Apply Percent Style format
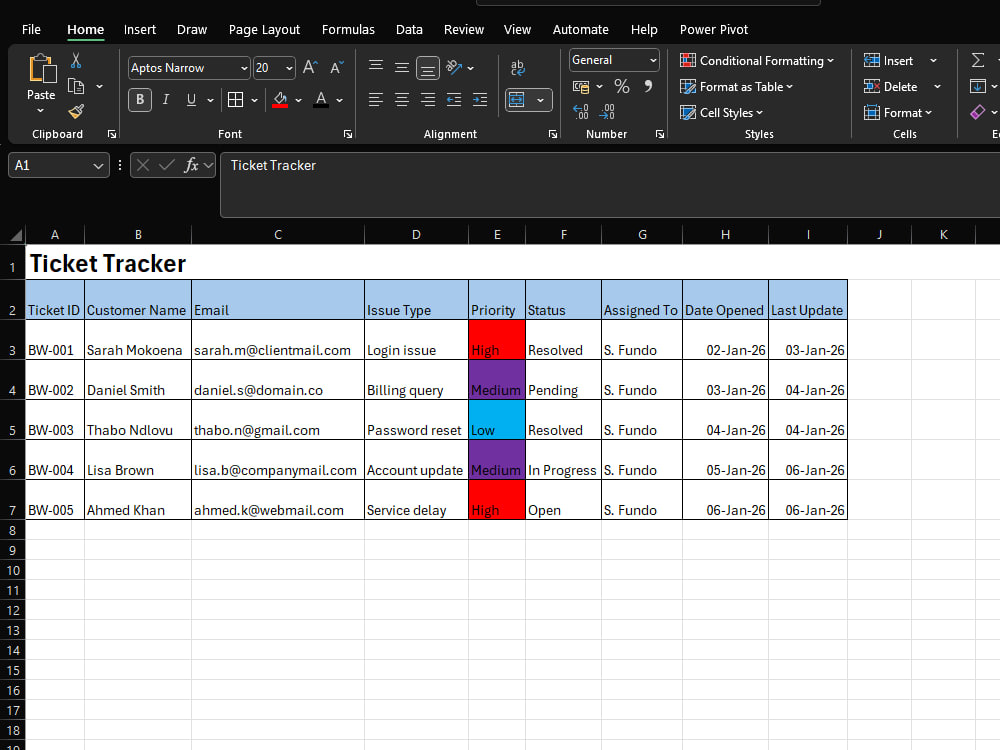This screenshot has height=750, width=1000. (622, 86)
